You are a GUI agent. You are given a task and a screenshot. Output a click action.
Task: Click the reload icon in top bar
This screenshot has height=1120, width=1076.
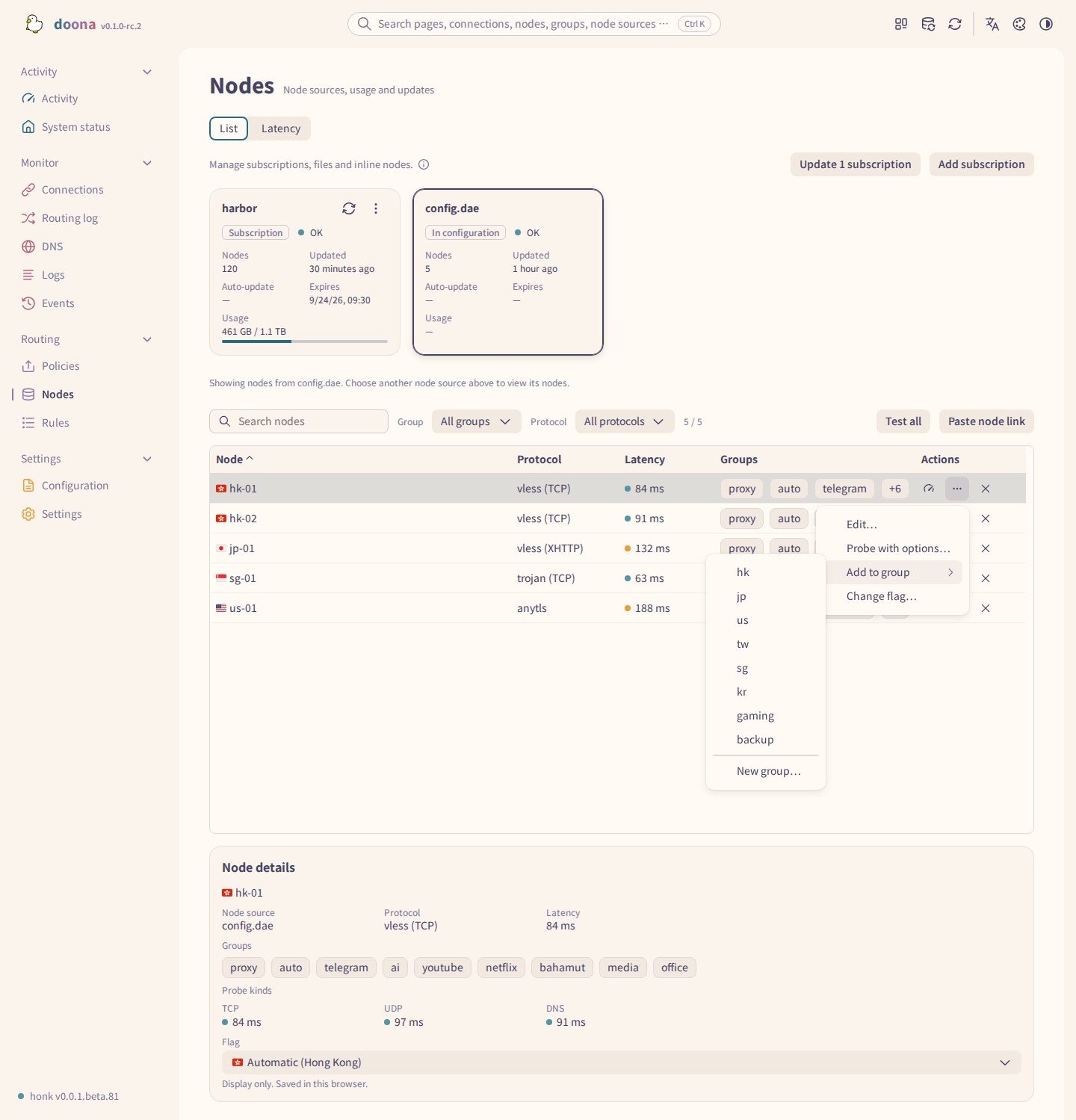click(x=955, y=24)
